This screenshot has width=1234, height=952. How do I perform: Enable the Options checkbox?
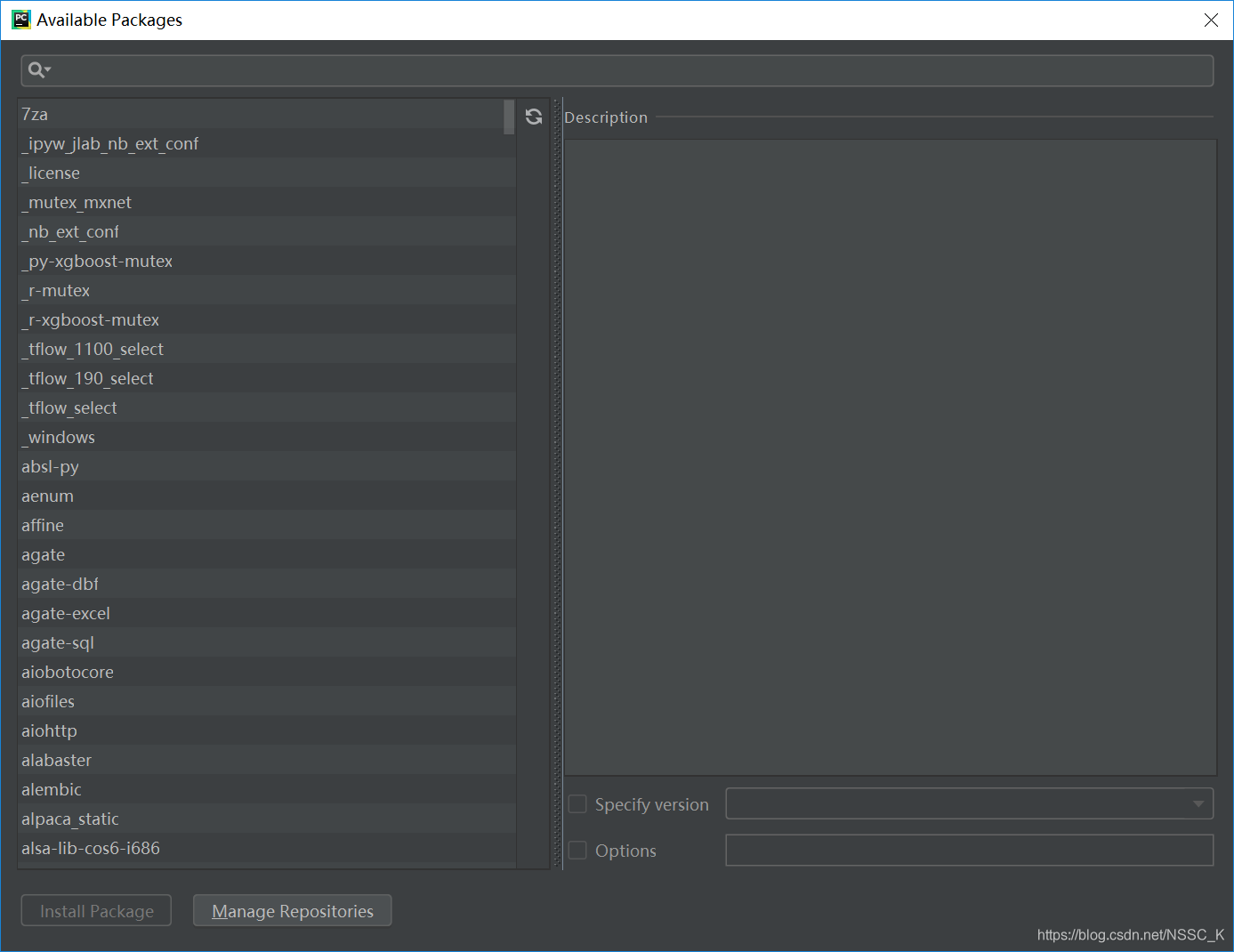point(577,851)
